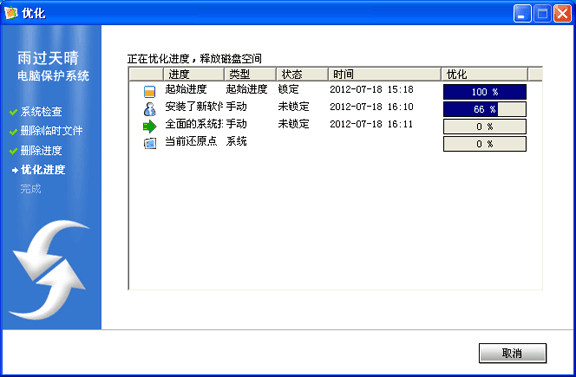
Task: Click the time 2012-07-18 16:11
Action: tap(371, 124)
